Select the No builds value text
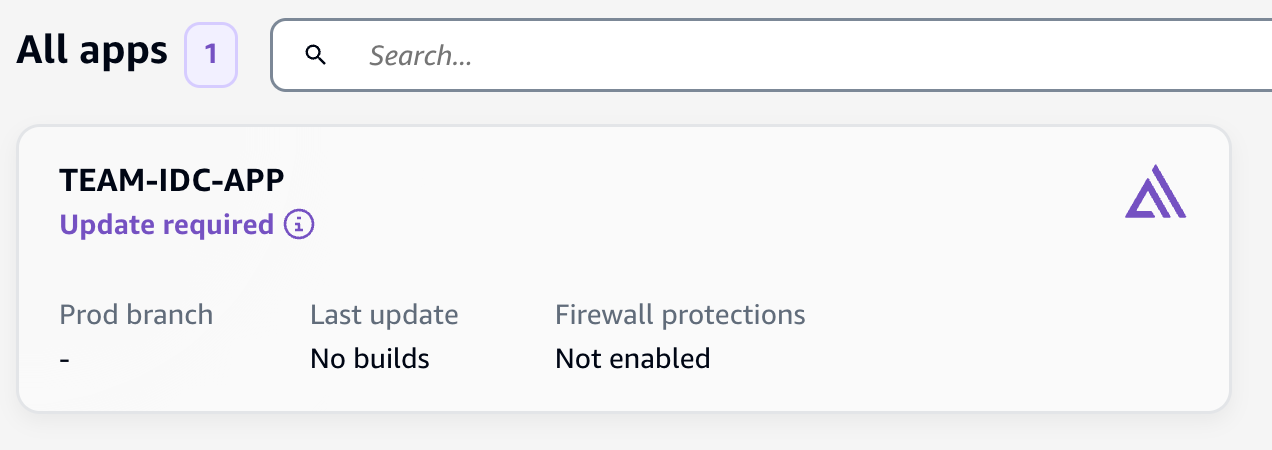Screen dimensions: 1272x450 370,358
